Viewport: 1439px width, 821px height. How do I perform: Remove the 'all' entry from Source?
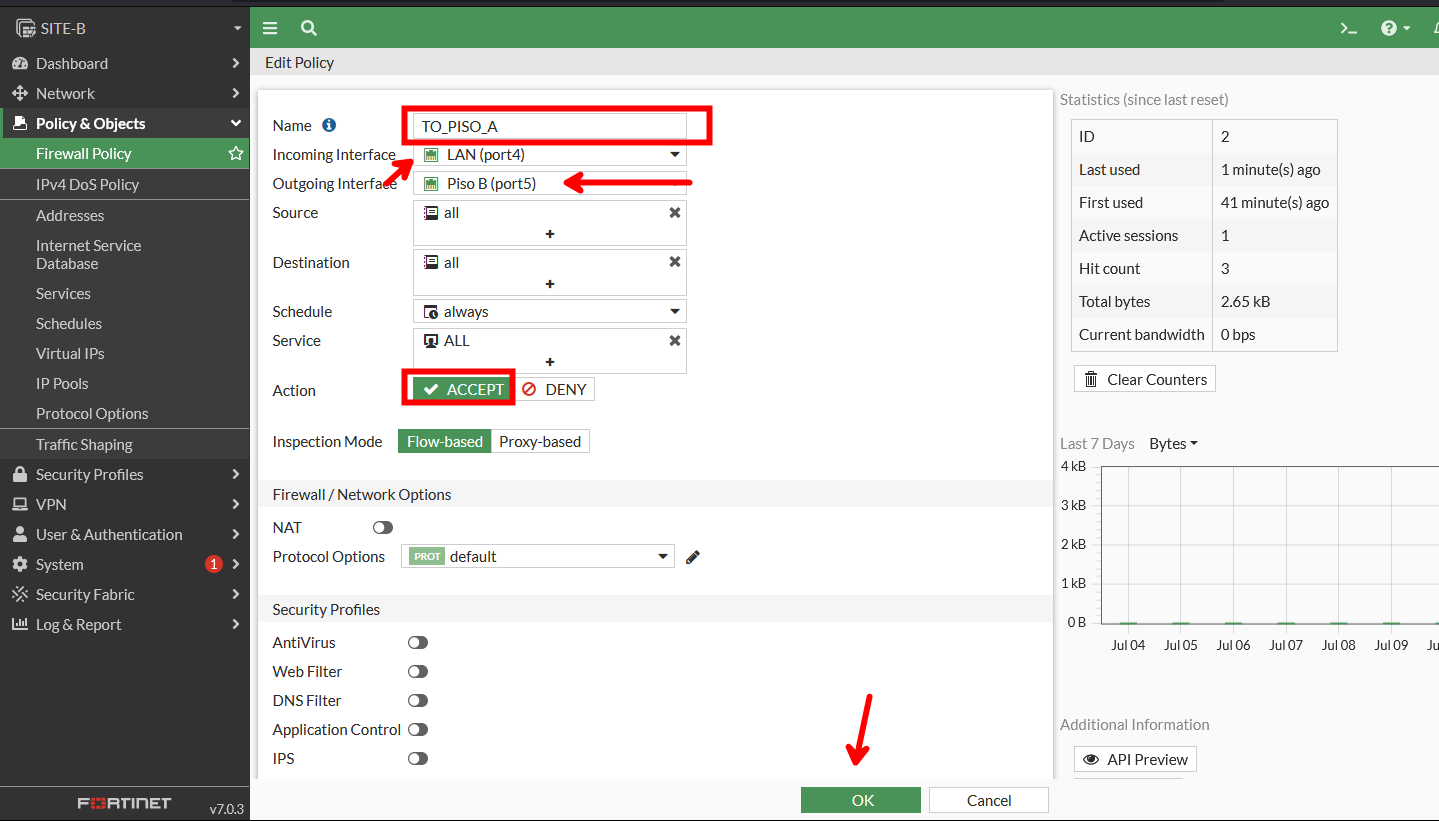[x=675, y=213]
